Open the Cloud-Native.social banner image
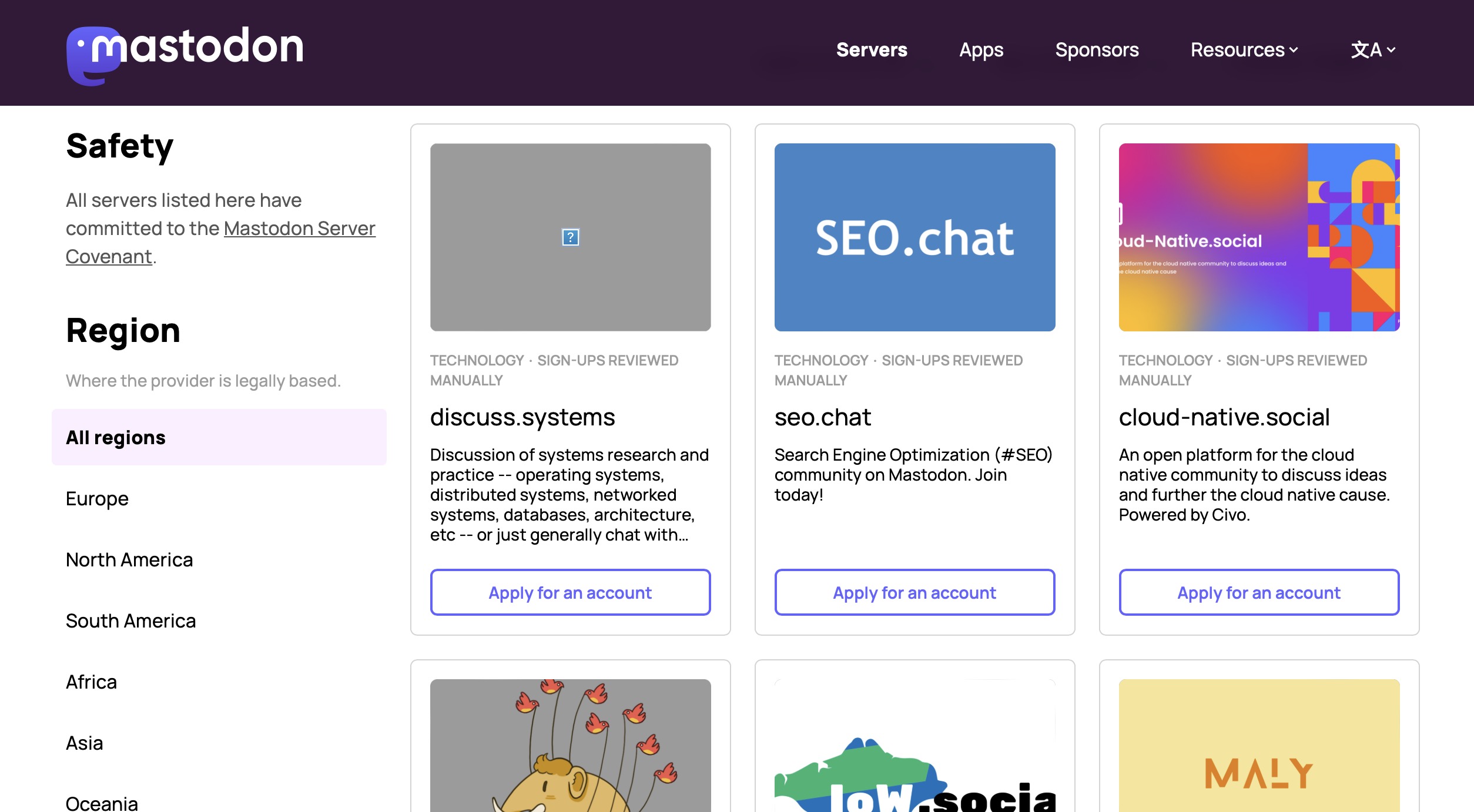 tap(1259, 237)
